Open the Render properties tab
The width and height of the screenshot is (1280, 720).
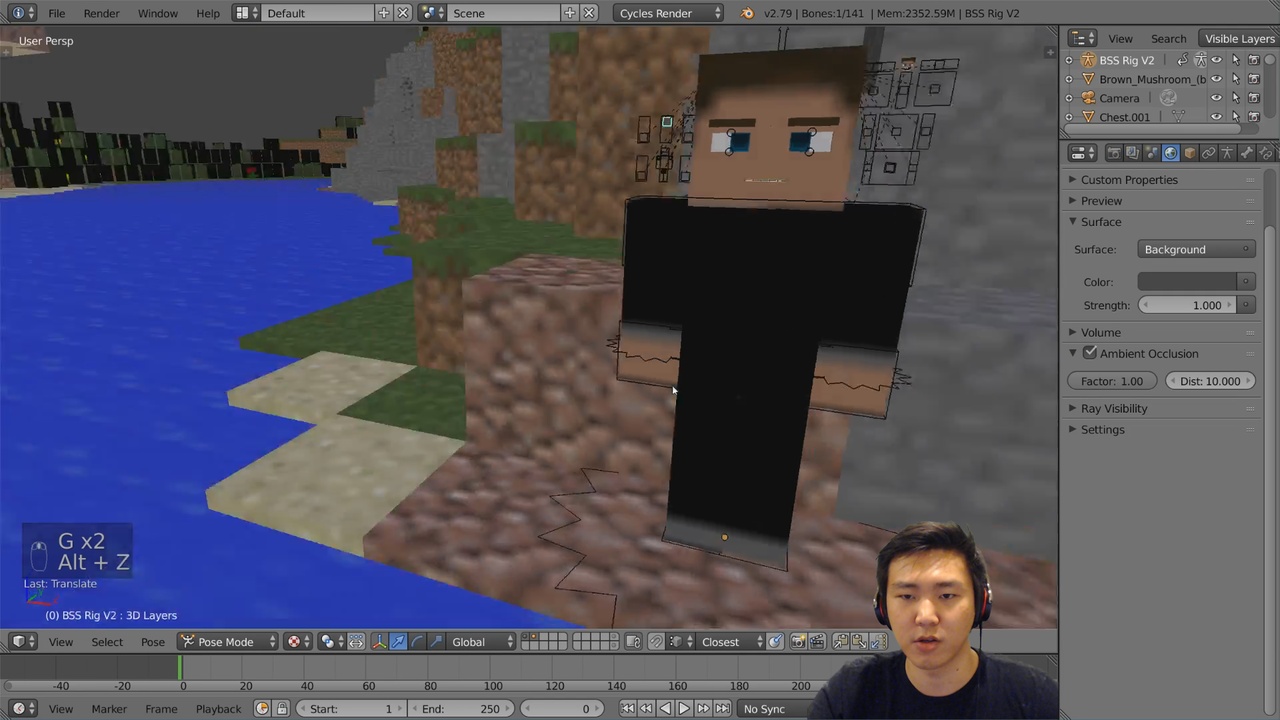(x=1114, y=153)
